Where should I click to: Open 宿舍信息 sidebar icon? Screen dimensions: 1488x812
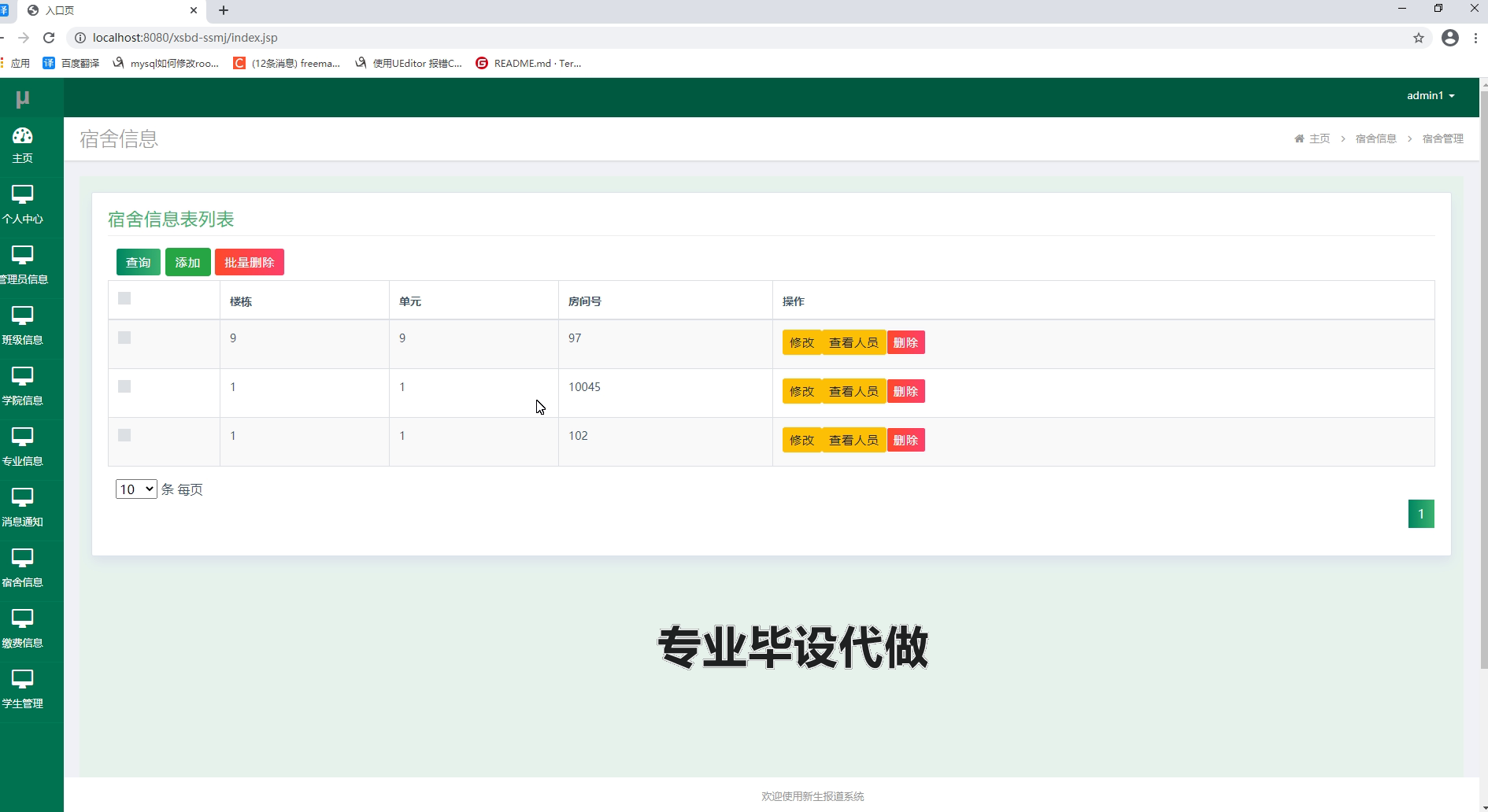point(22,558)
